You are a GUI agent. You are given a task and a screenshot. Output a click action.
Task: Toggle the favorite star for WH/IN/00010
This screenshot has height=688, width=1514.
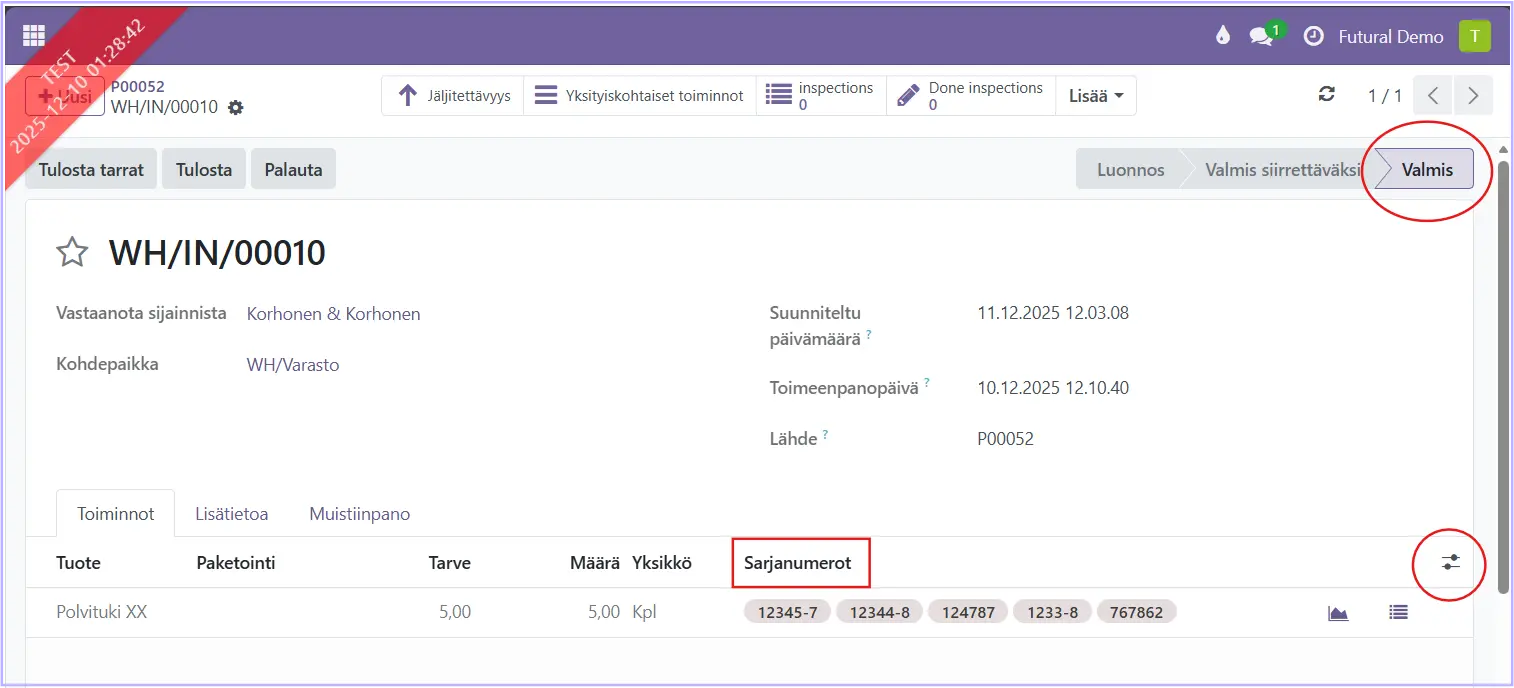[72, 253]
